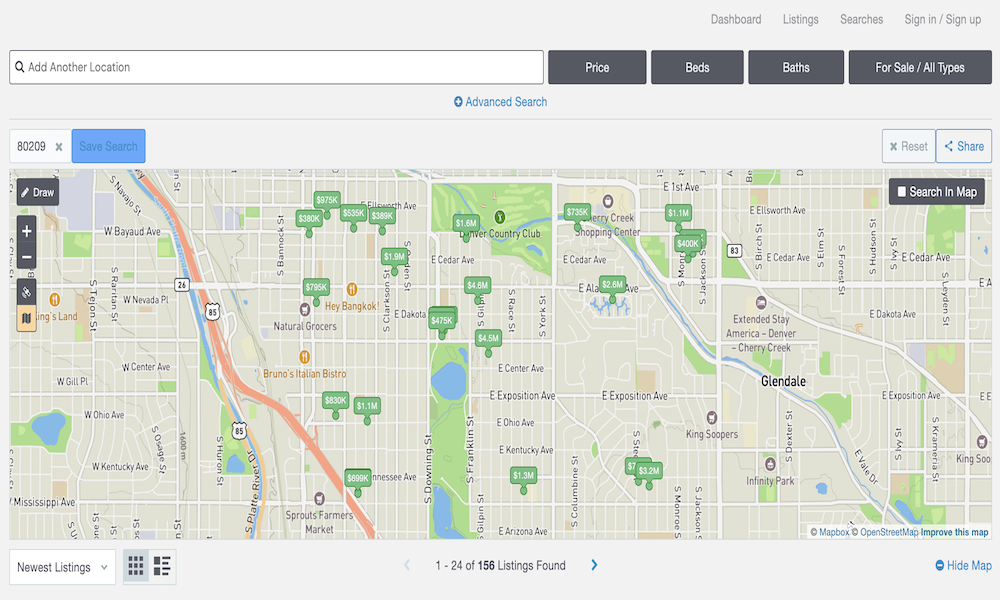The width and height of the screenshot is (1000, 600).
Task: Click the Natural Grocers map label
Action: click(305, 326)
